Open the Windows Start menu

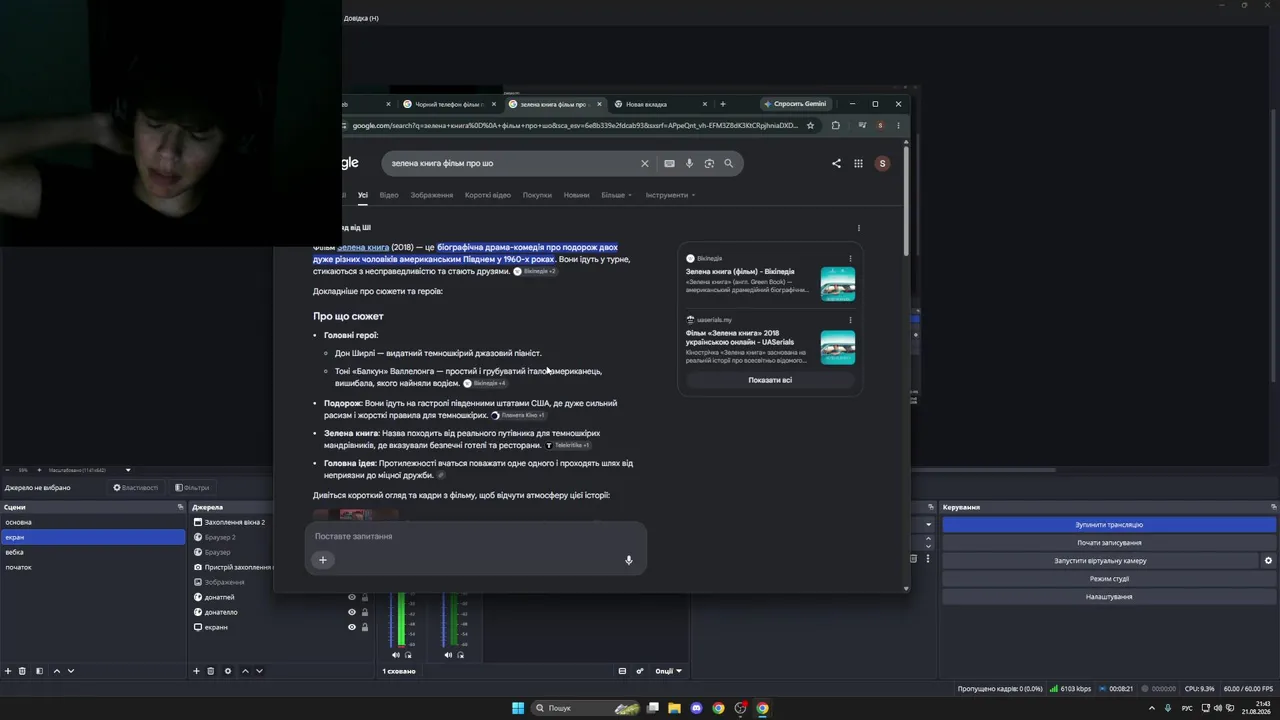518,708
